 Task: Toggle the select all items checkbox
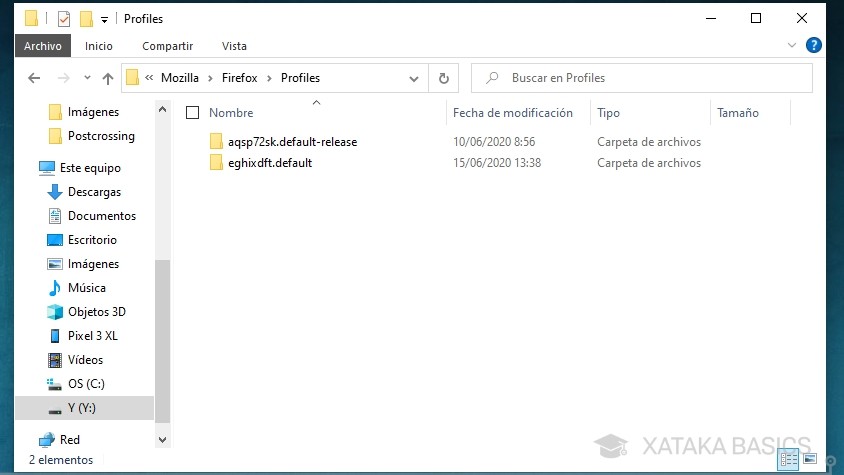[x=192, y=113]
